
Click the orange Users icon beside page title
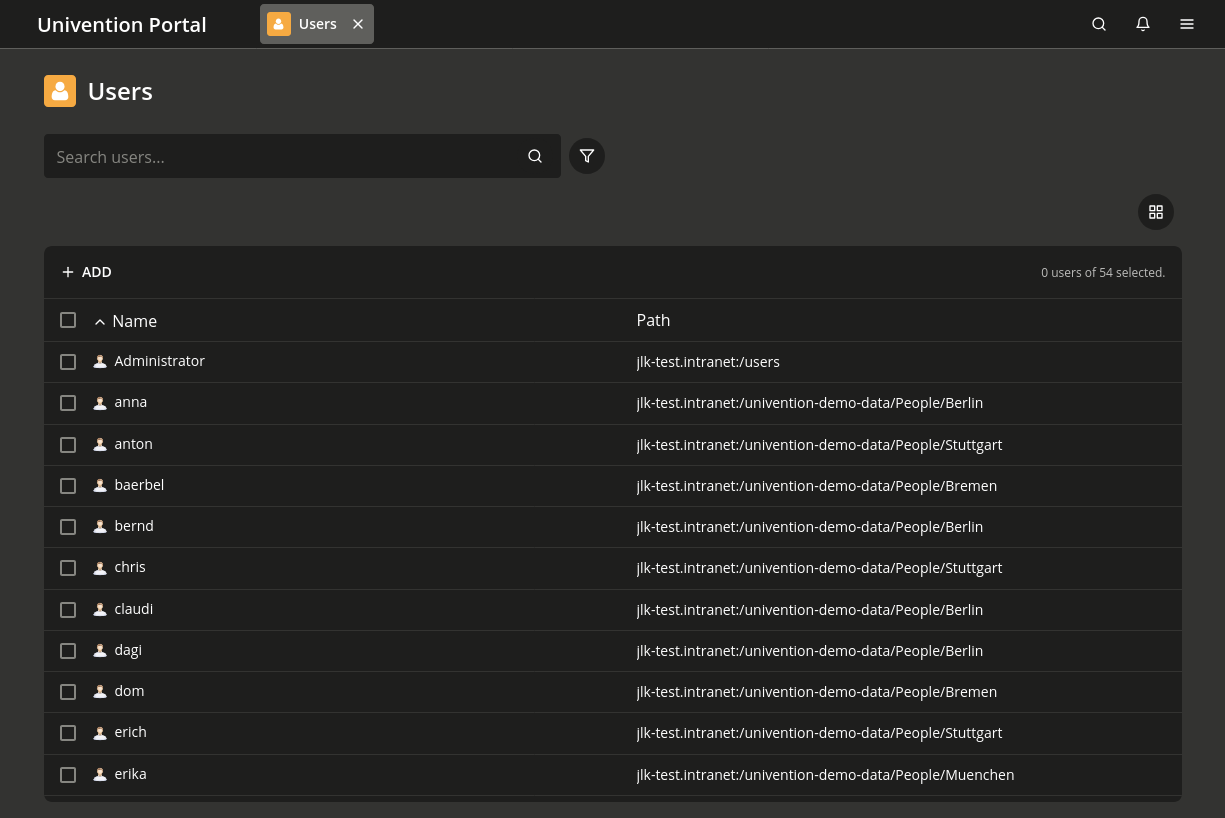coord(60,91)
